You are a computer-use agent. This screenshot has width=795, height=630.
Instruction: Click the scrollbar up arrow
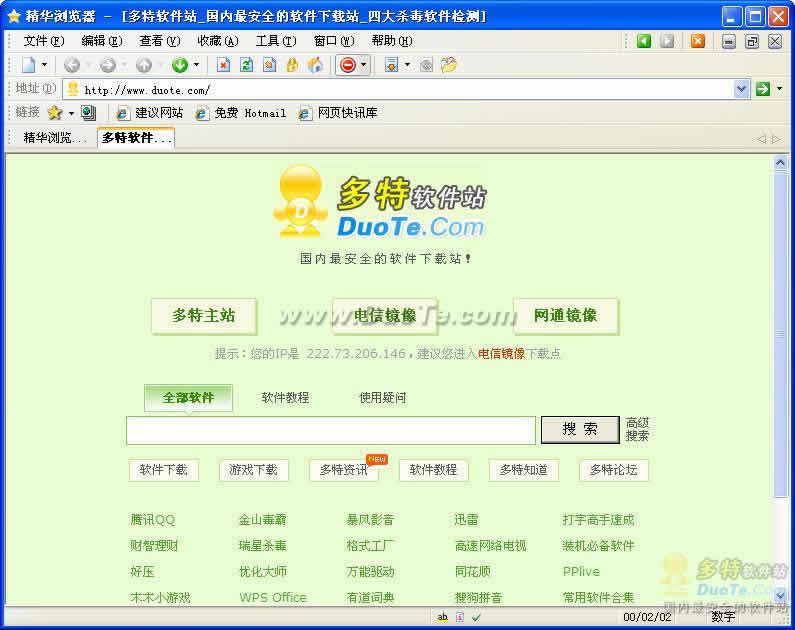coord(780,163)
